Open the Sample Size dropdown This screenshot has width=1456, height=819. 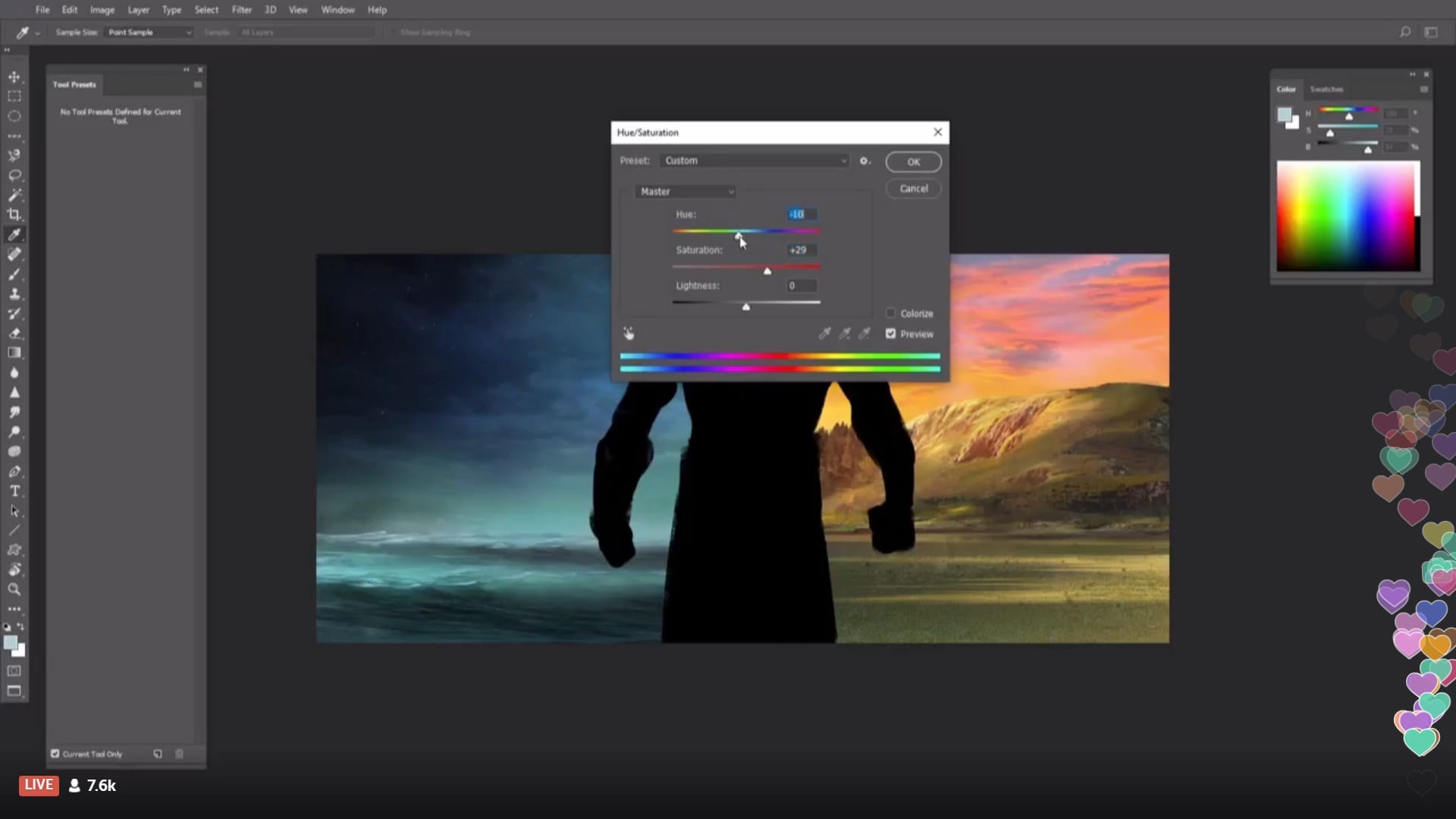coord(149,33)
